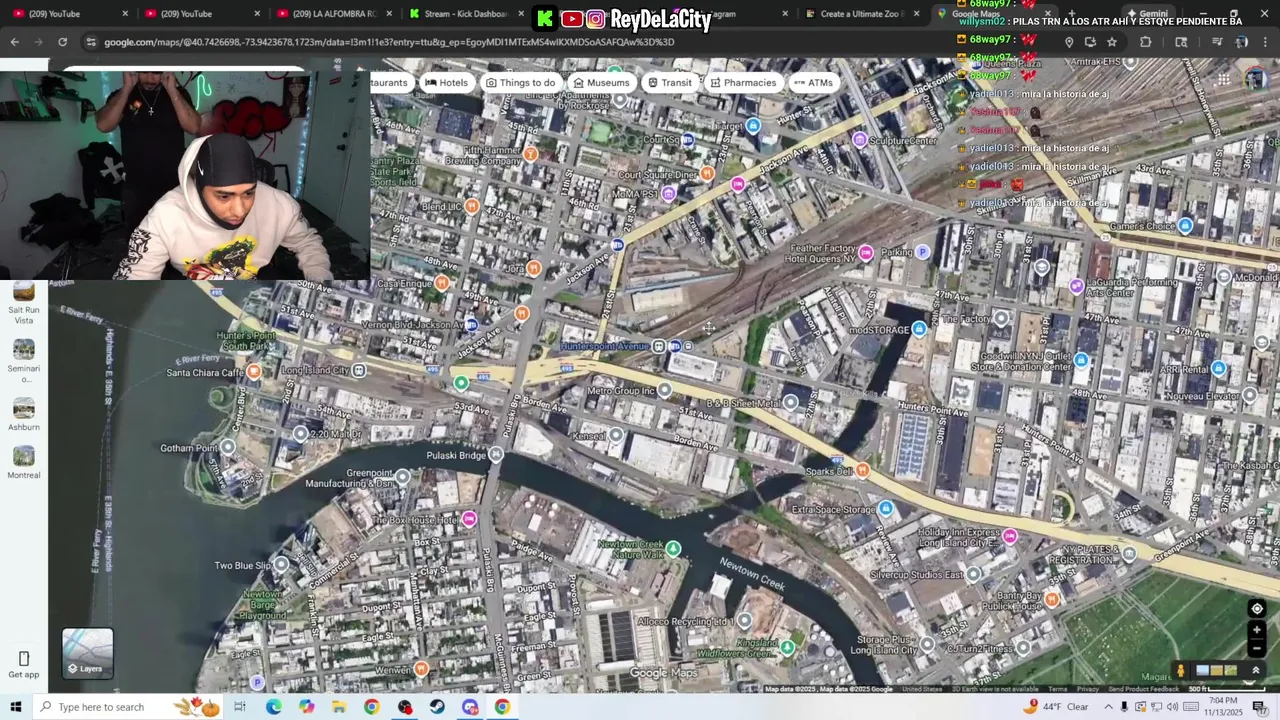
Task: Click the Feather Factory Hotel pin
Action: click(866, 253)
